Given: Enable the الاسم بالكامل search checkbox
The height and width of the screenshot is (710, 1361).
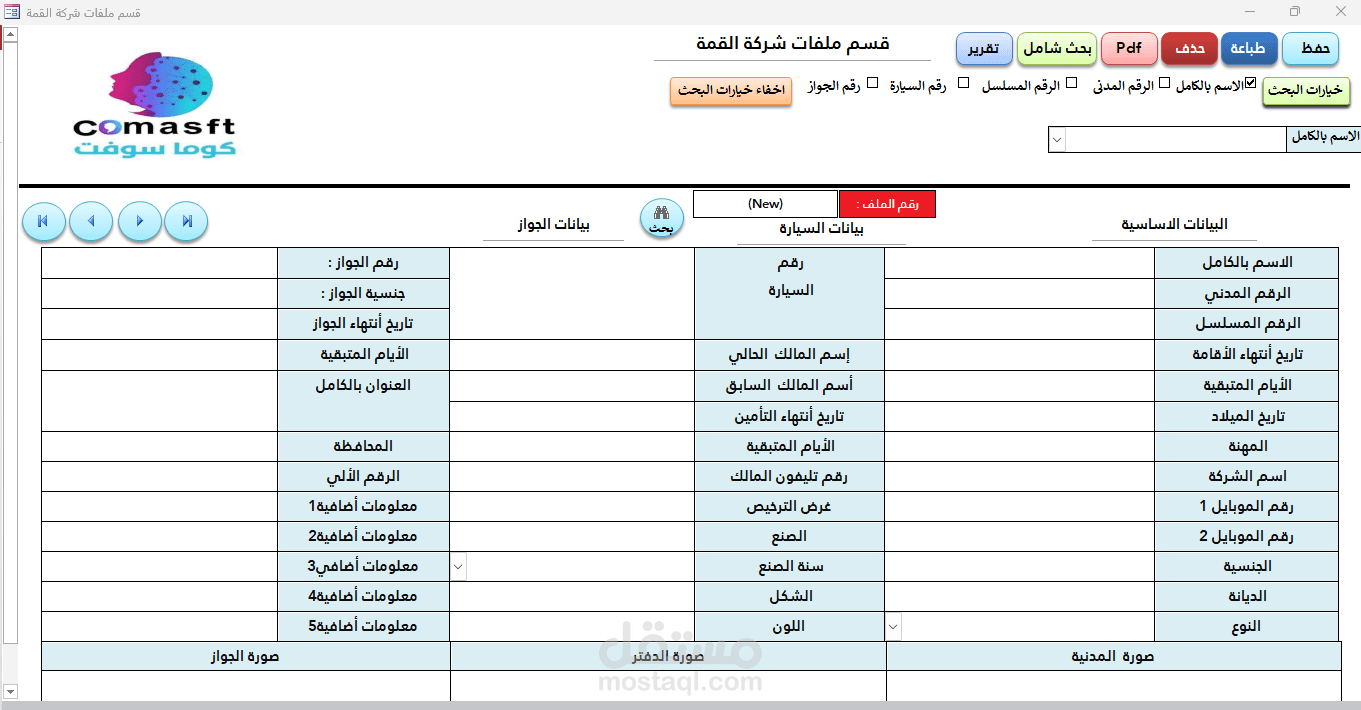Looking at the screenshot, I should click(x=1250, y=84).
